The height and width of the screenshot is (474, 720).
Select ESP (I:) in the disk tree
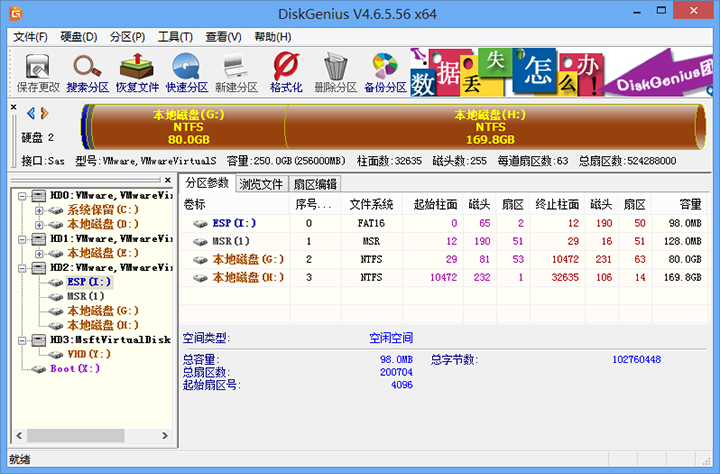(89, 282)
